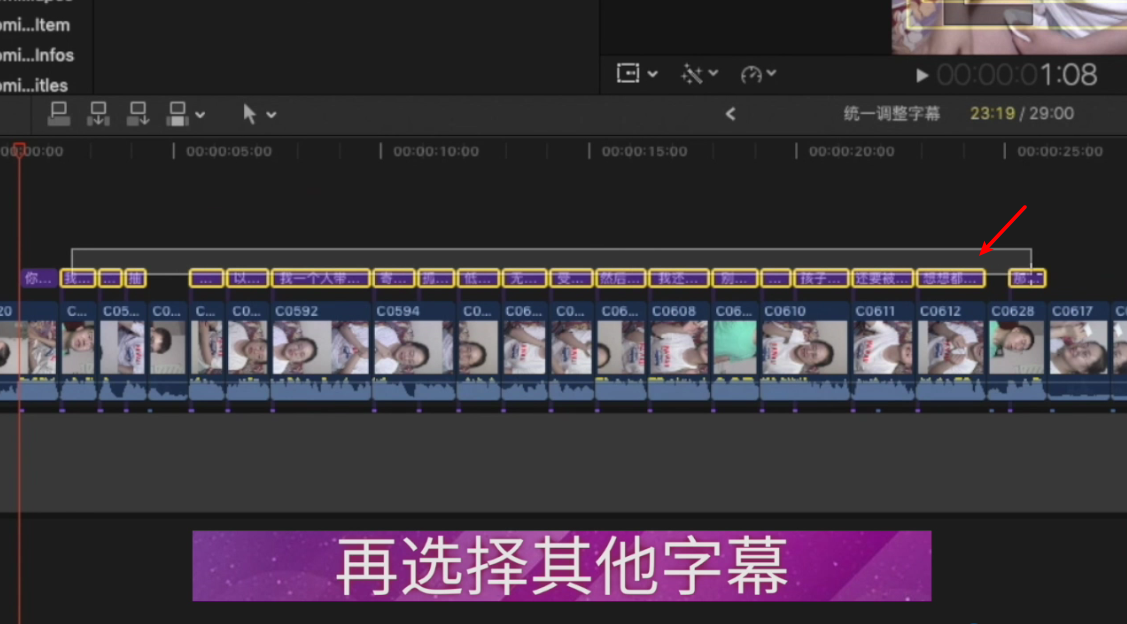The width and height of the screenshot is (1127, 624).
Task: Select the title clip 无…
Action: point(524,278)
